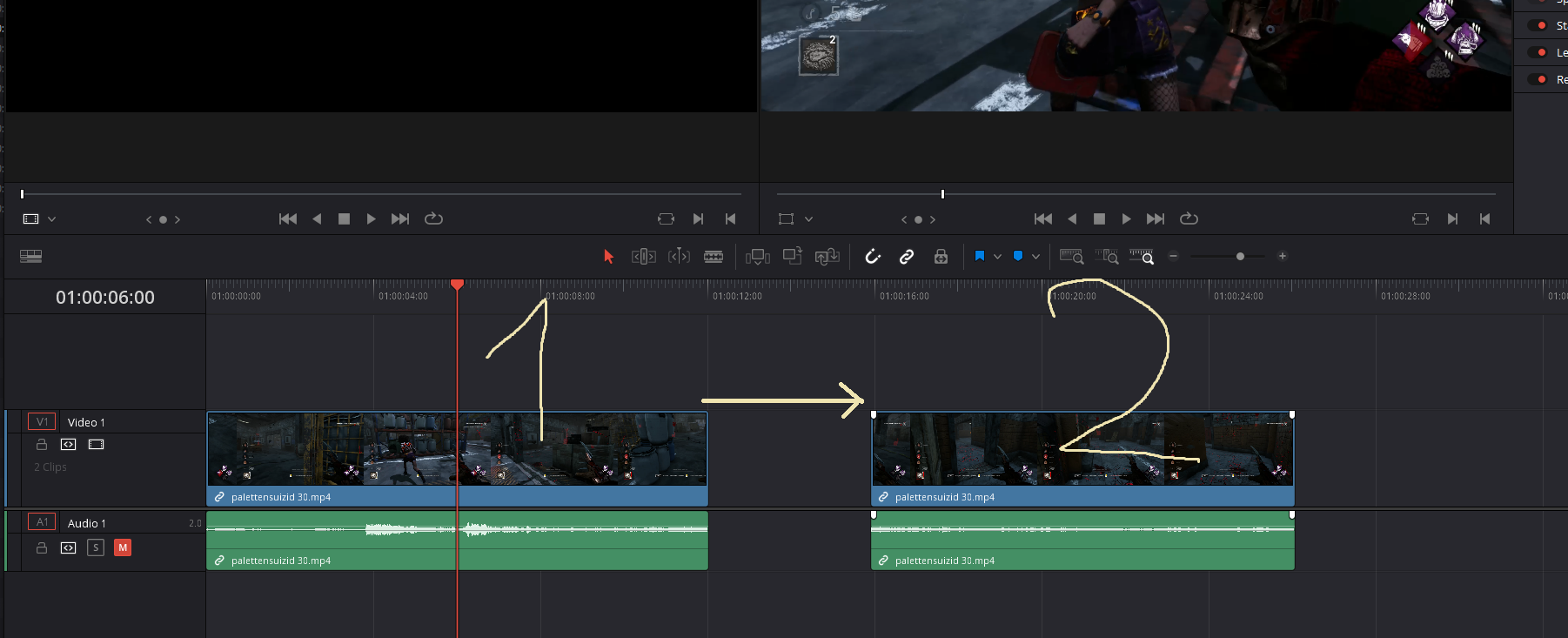This screenshot has height=638, width=1568.
Task: Stop playback in the timeline viewer
Action: 1099,218
